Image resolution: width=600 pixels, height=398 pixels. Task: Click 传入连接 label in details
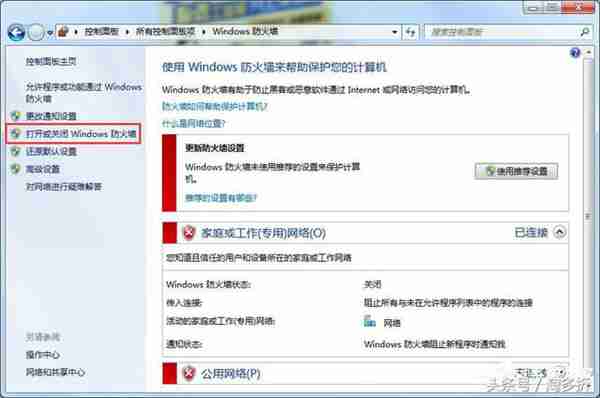click(184, 303)
